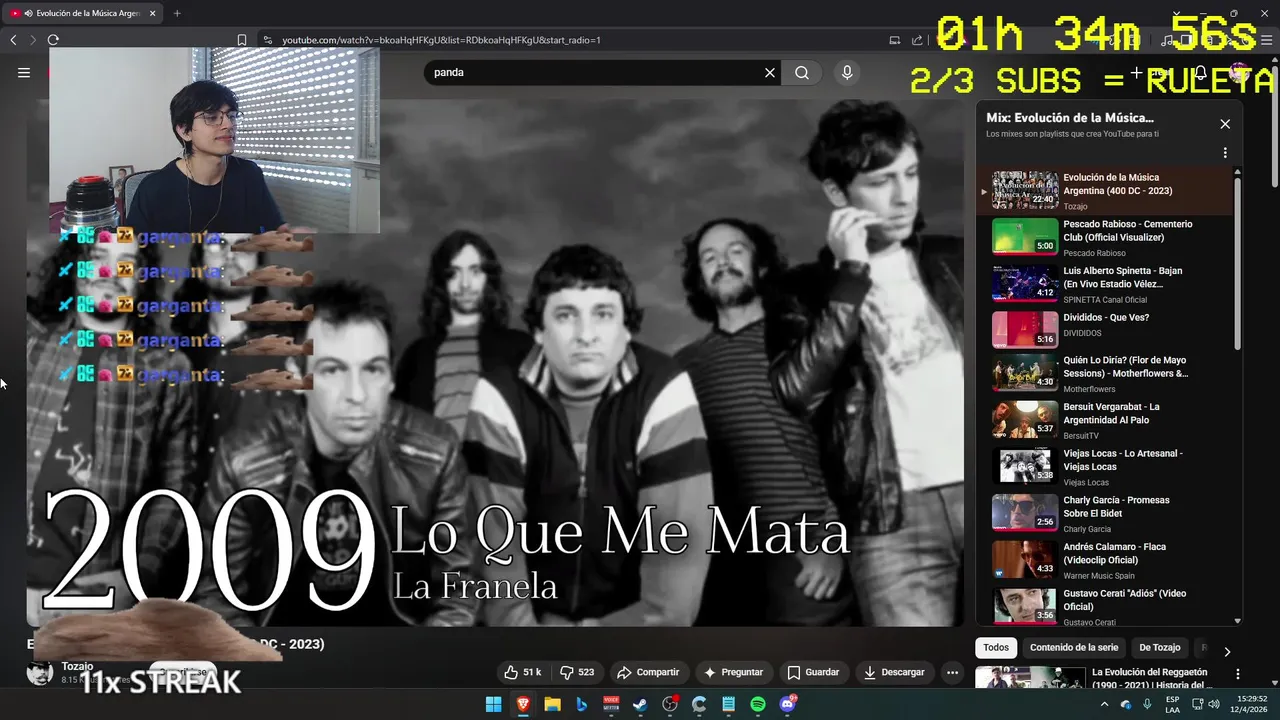Click the Compartir share button

pos(648,672)
